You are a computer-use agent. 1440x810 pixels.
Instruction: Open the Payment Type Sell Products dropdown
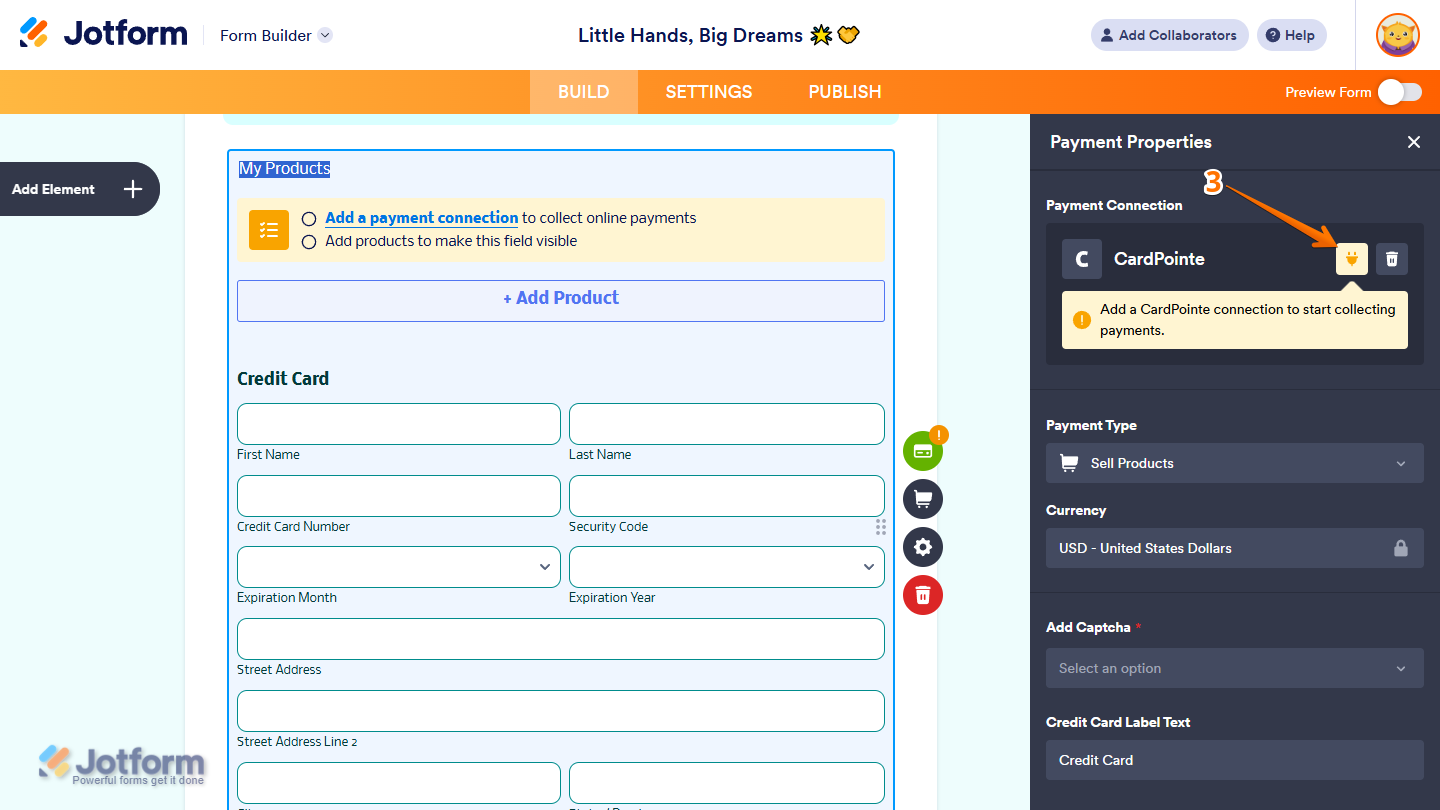click(x=1235, y=463)
